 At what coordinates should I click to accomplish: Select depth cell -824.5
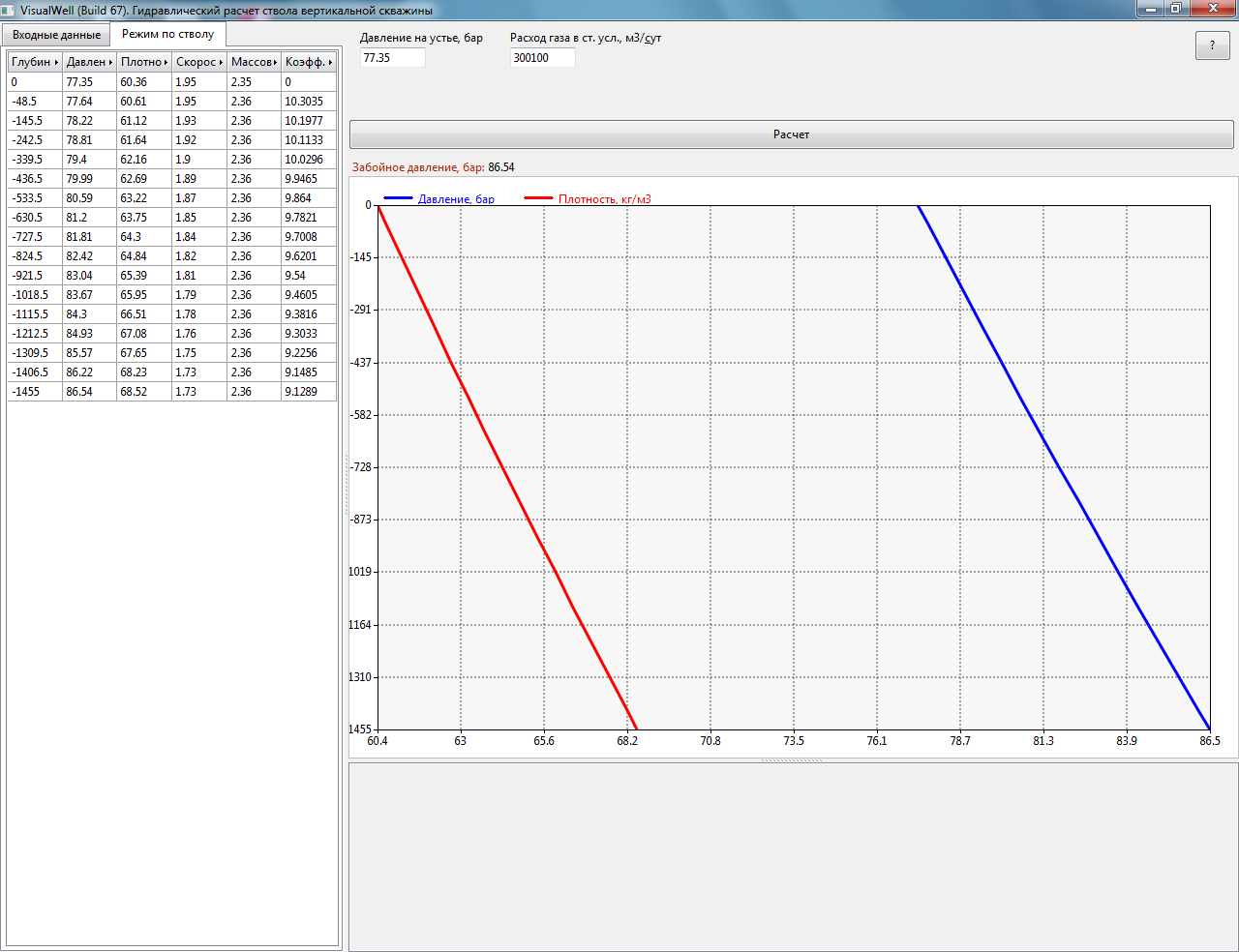tap(35, 256)
